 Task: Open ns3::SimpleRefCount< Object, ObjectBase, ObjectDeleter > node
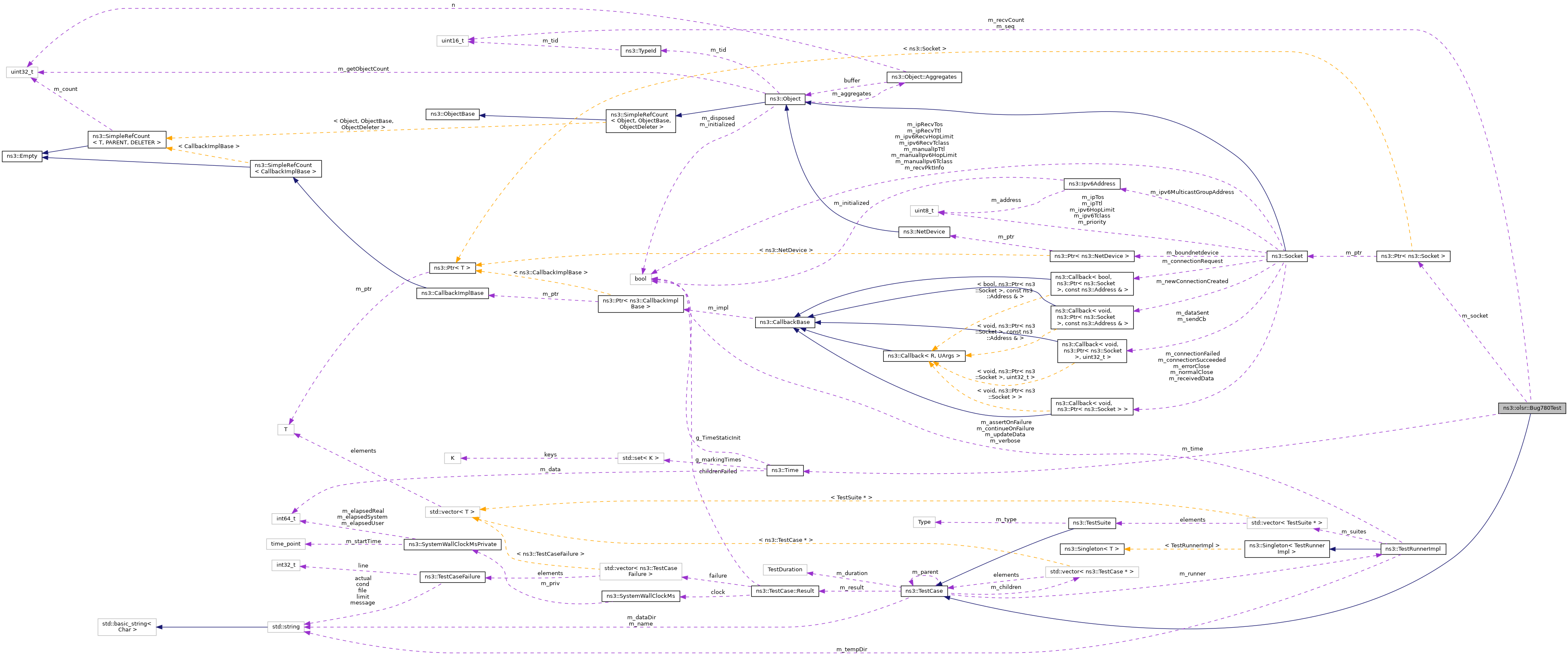640,120
